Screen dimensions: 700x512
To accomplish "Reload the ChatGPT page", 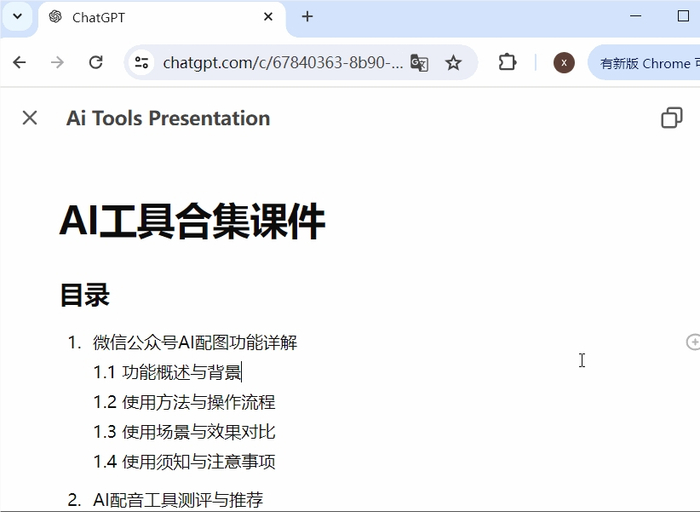I will 96,62.
